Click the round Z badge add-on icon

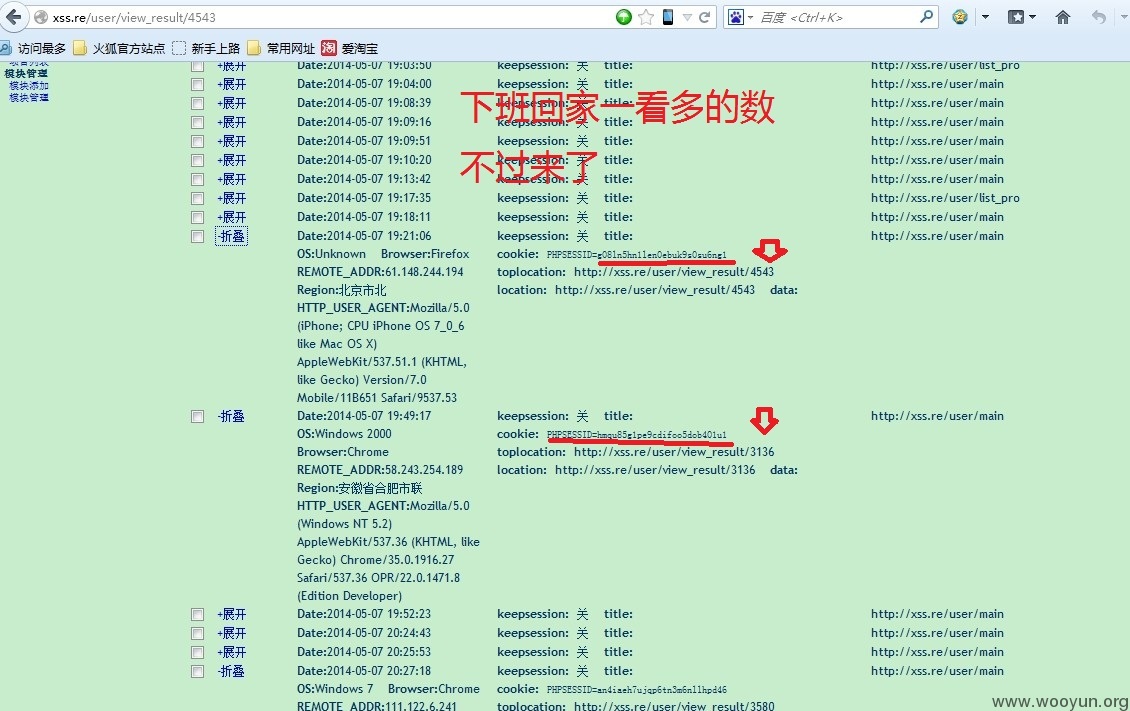(x=960, y=17)
